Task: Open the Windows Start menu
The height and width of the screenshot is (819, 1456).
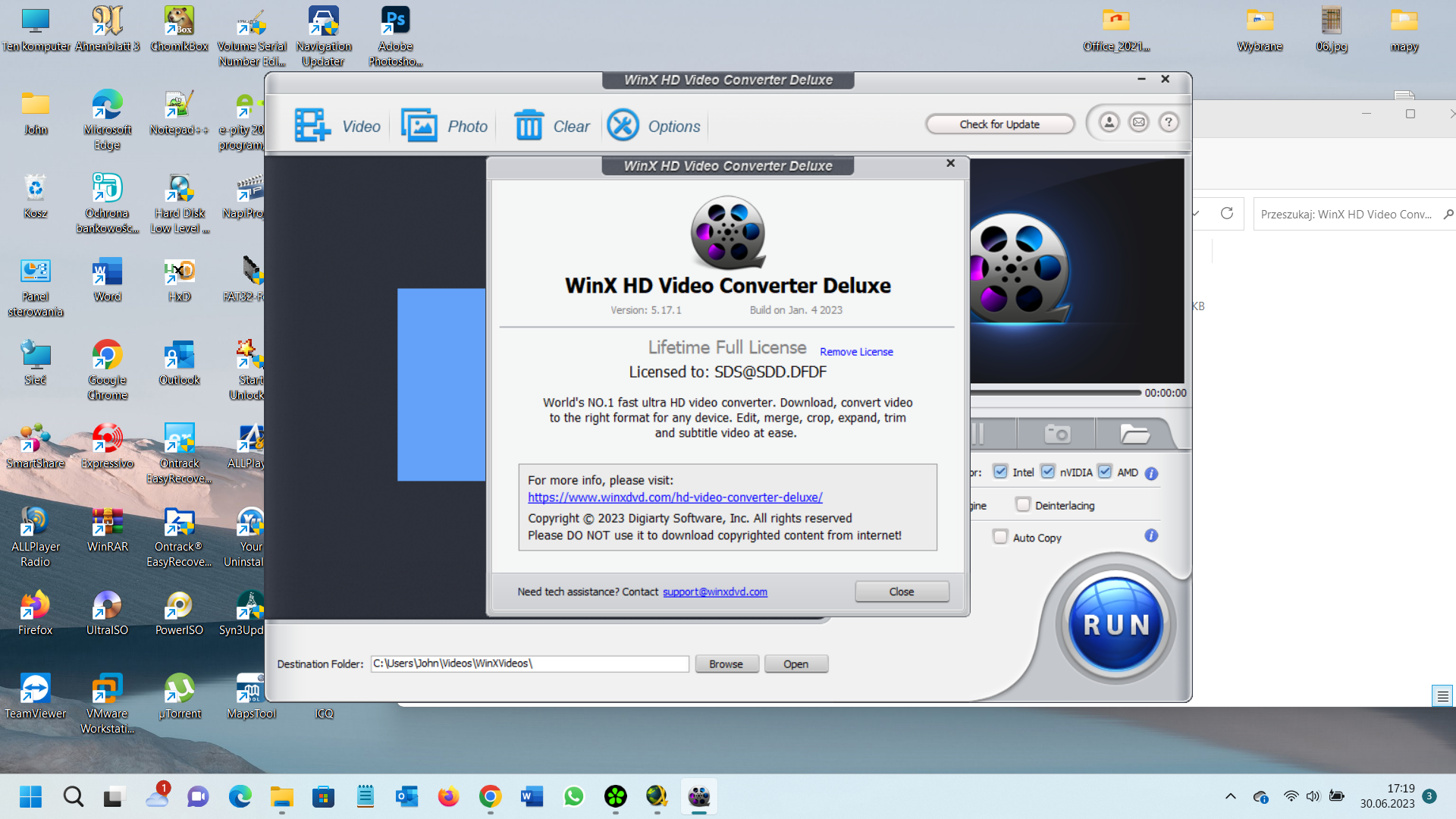Action: point(31,797)
